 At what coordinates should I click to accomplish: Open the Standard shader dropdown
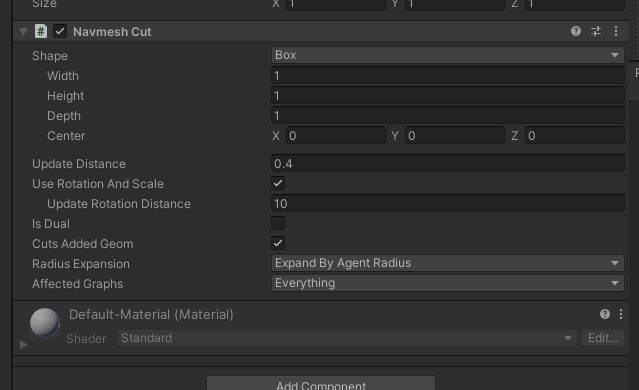(347, 338)
